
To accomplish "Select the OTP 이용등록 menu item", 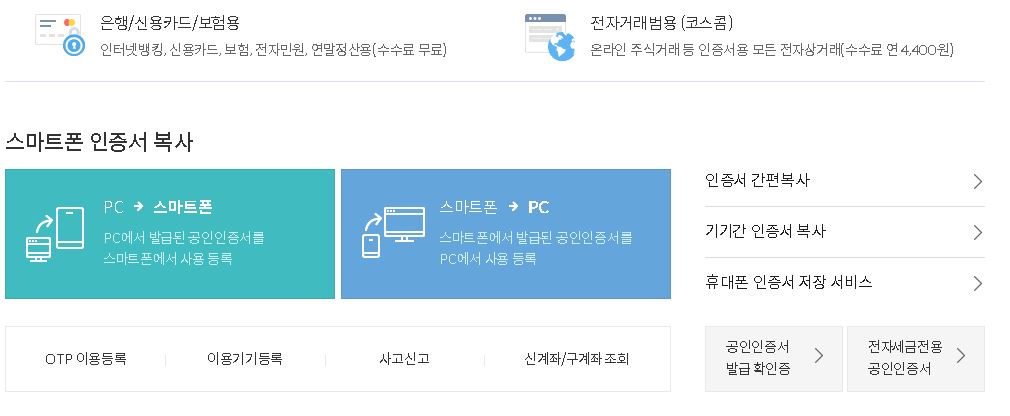I will [86, 359].
